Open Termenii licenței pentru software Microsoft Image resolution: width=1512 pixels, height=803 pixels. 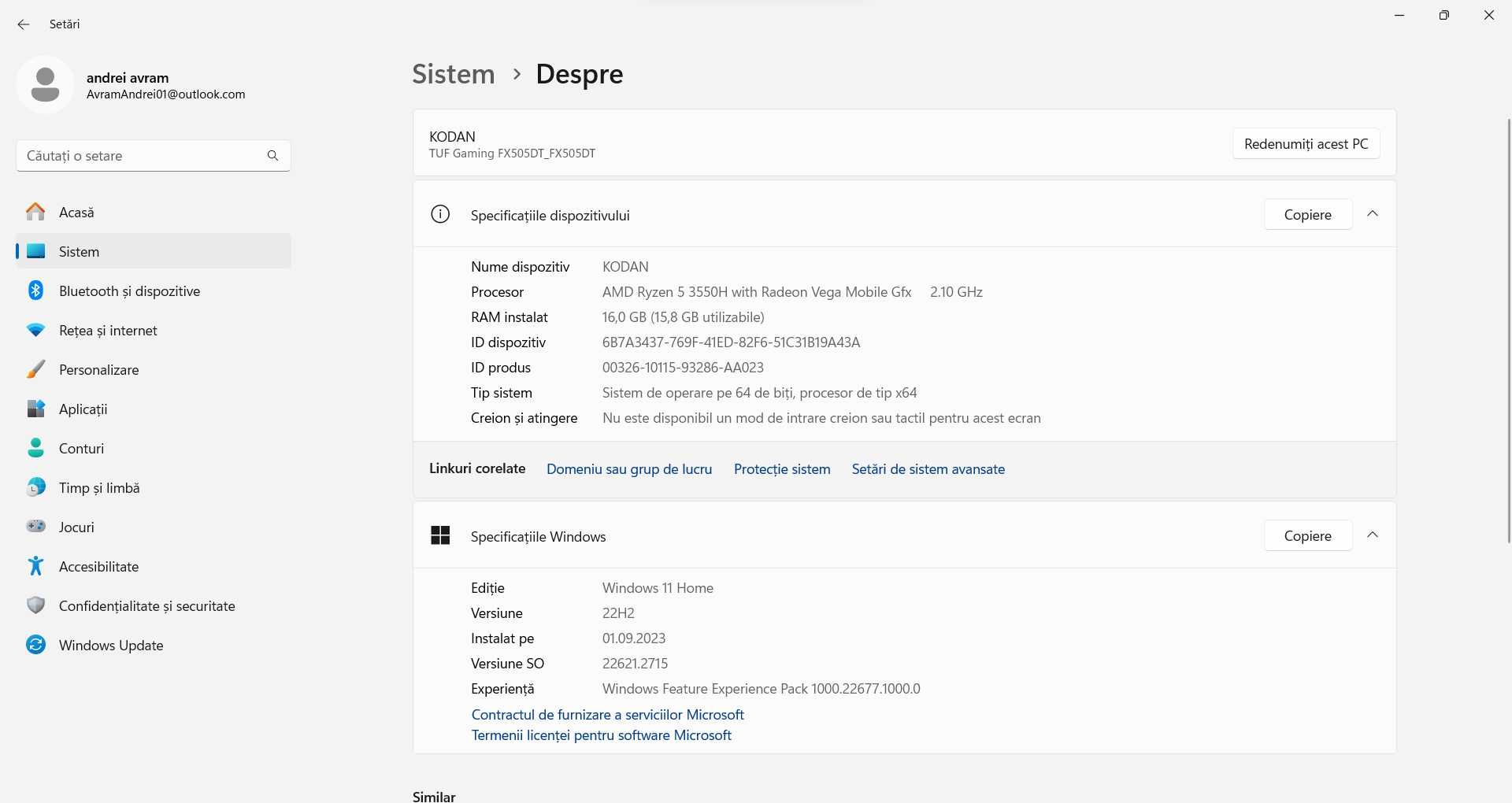pos(601,735)
